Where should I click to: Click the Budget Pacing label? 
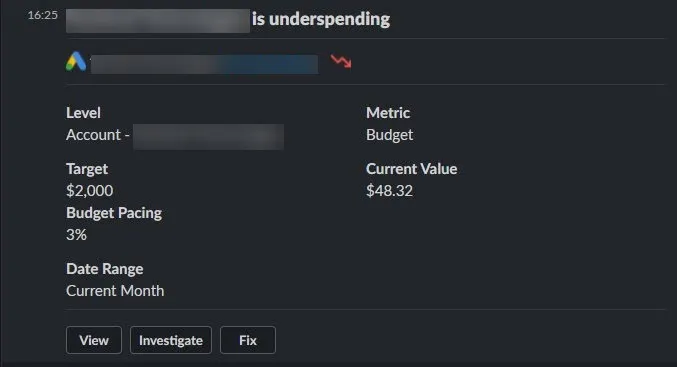114,213
